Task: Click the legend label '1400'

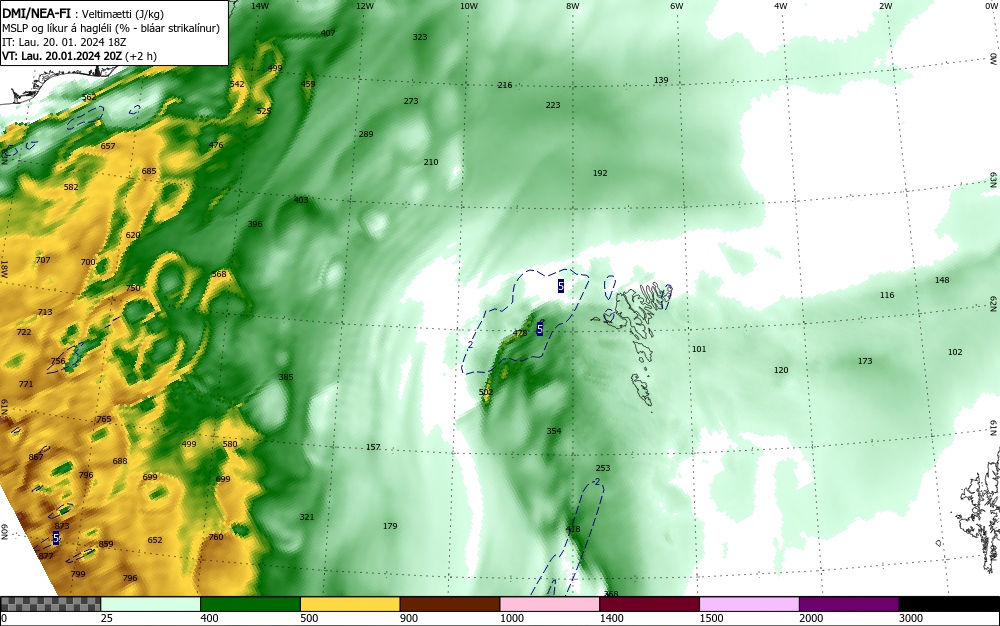Action: point(611,618)
